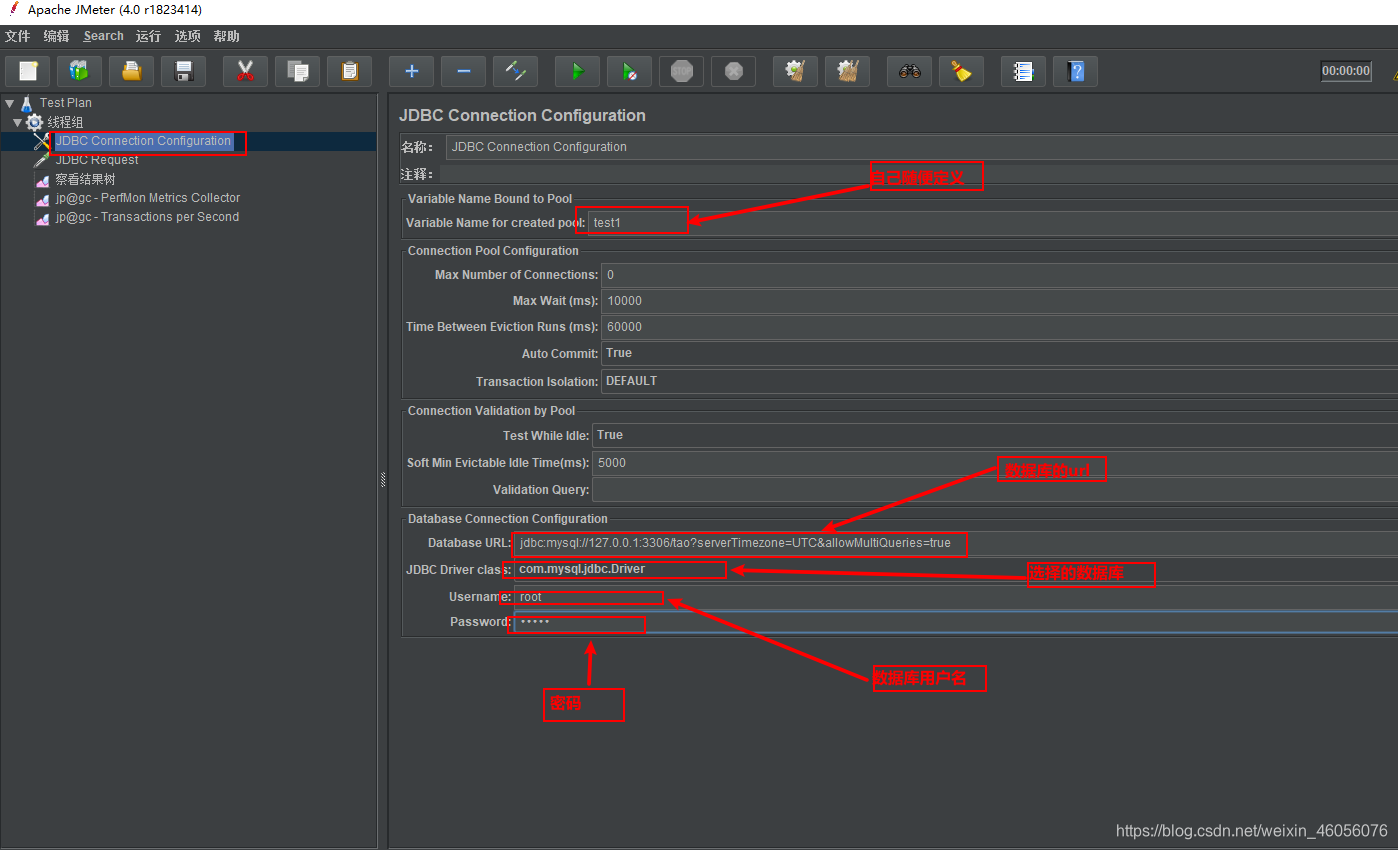Viewport: 1398px width, 850px height.
Task: Paste element using clipboard toolbar icon
Action: pos(349,71)
